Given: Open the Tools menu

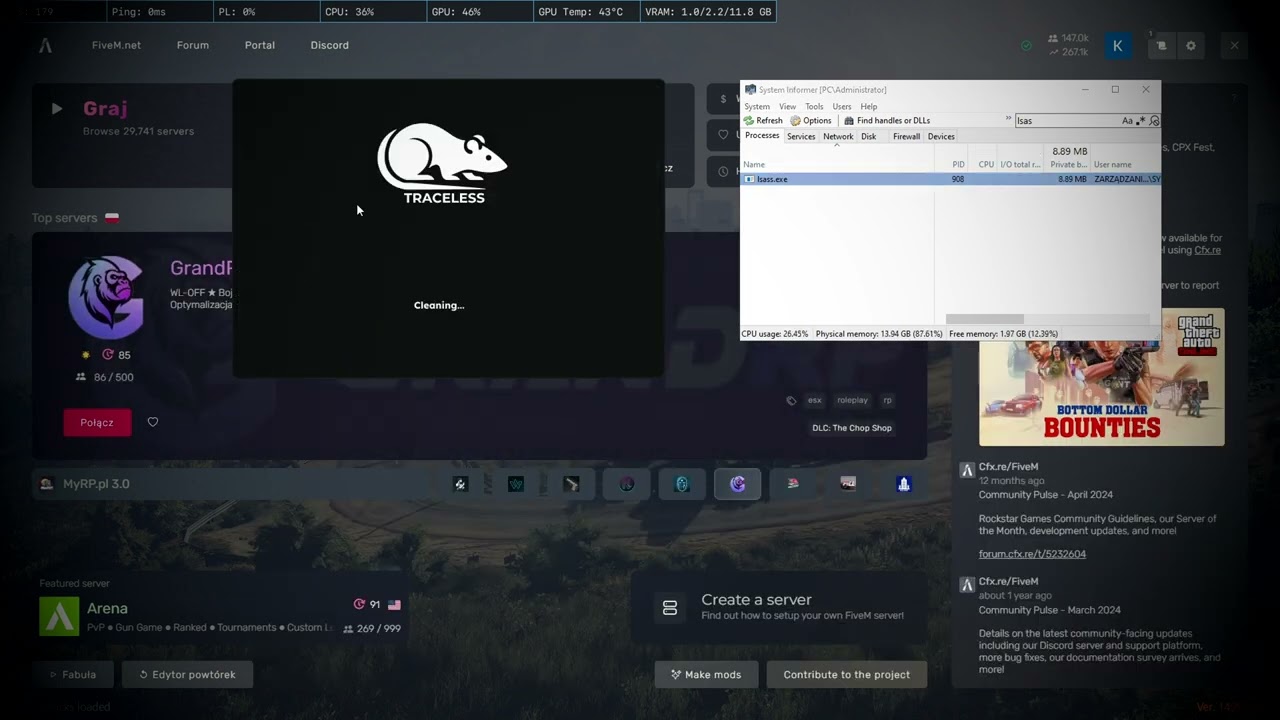Looking at the screenshot, I should [815, 106].
